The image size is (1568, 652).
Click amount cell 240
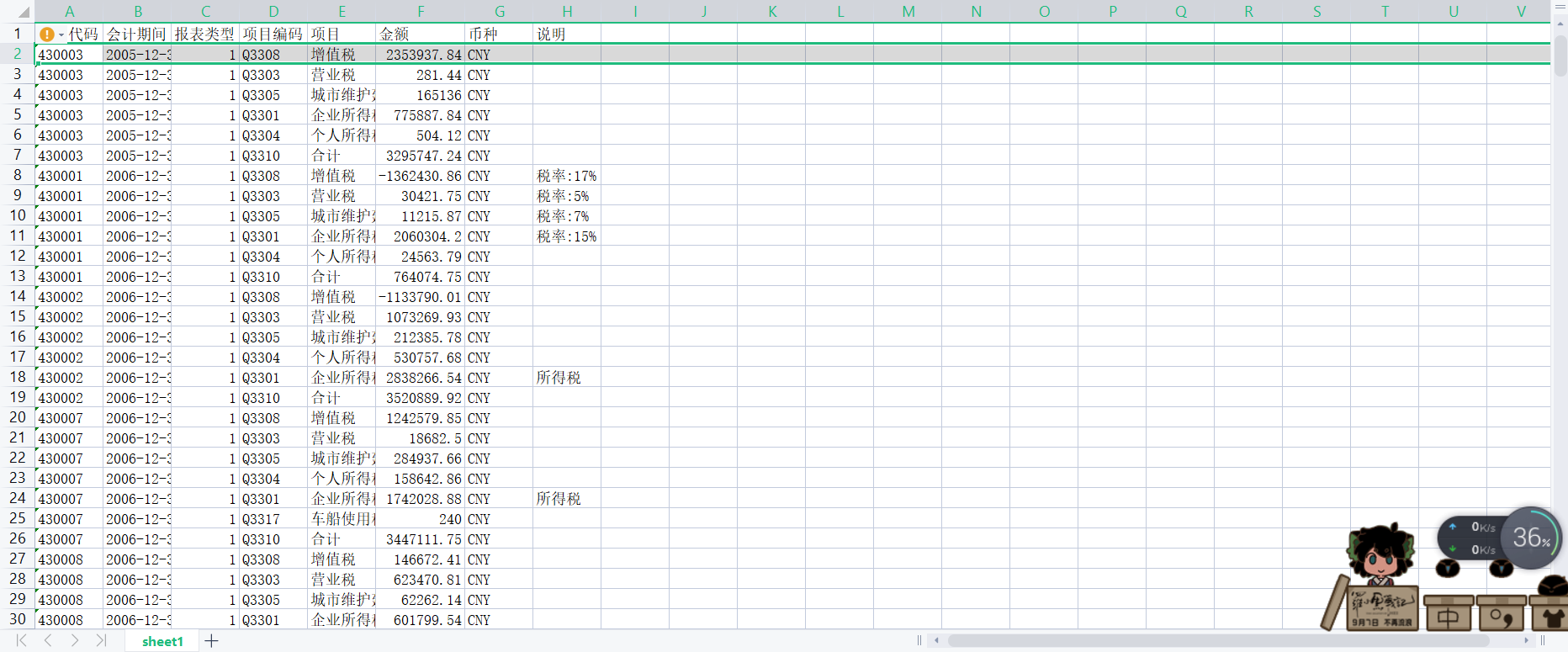421,519
